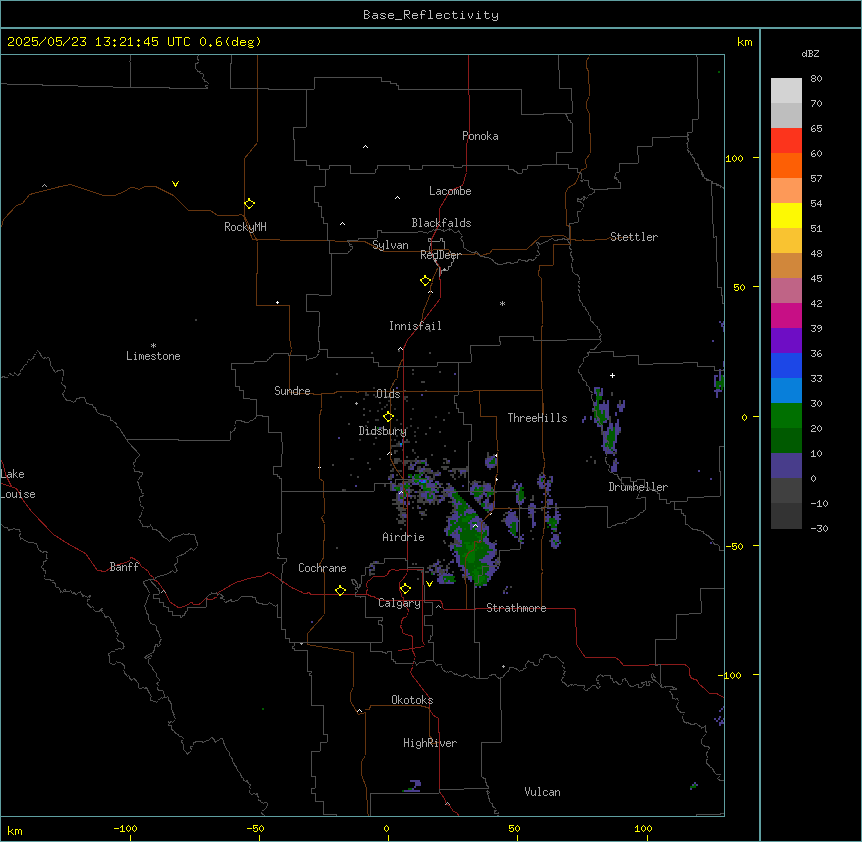The width and height of the screenshot is (862, 842).
Task: Pick the white 70-80 dBZ legend band
Action: (786, 91)
